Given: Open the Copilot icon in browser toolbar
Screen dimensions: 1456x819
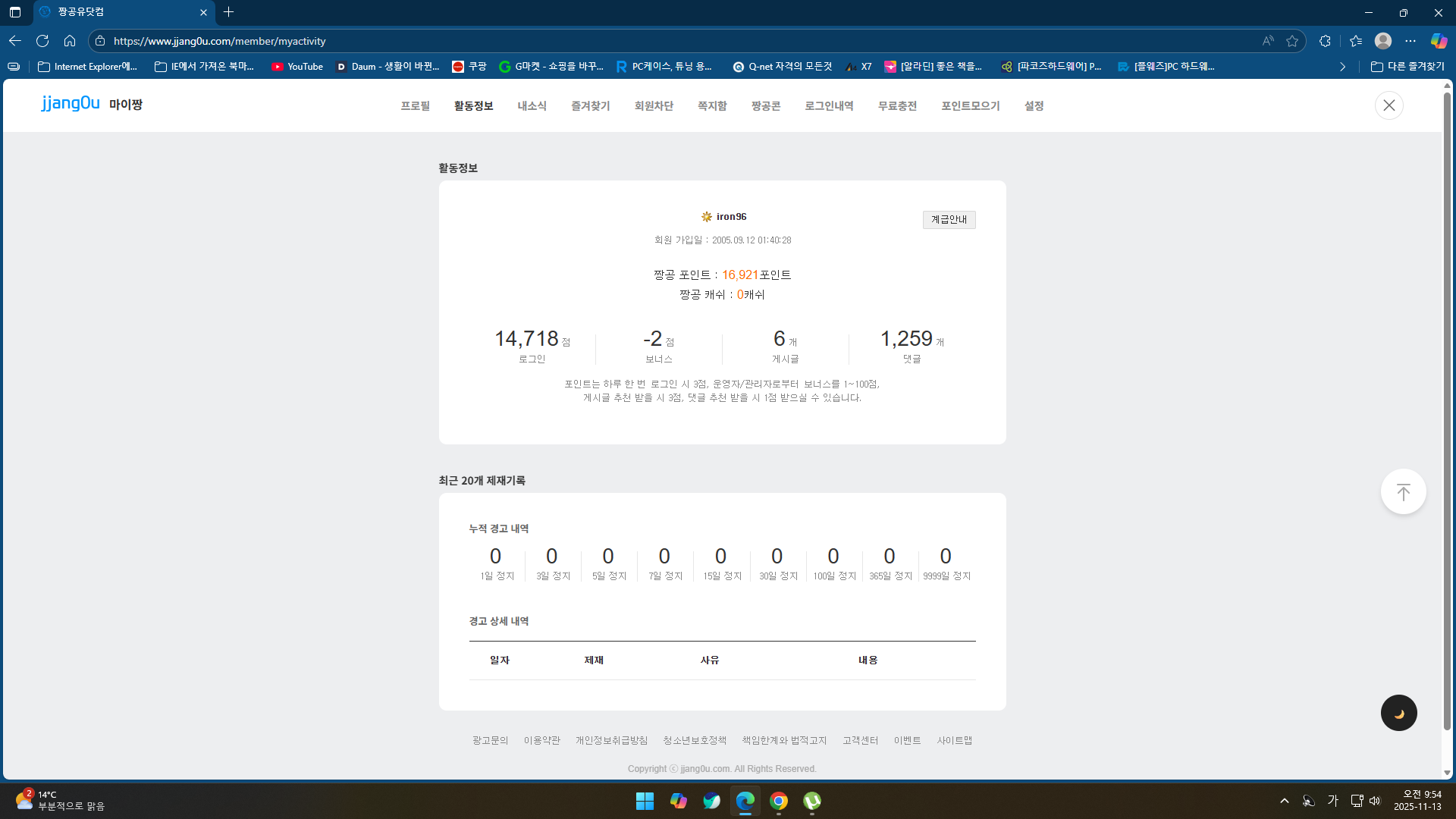Looking at the screenshot, I should click(1438, 41).
